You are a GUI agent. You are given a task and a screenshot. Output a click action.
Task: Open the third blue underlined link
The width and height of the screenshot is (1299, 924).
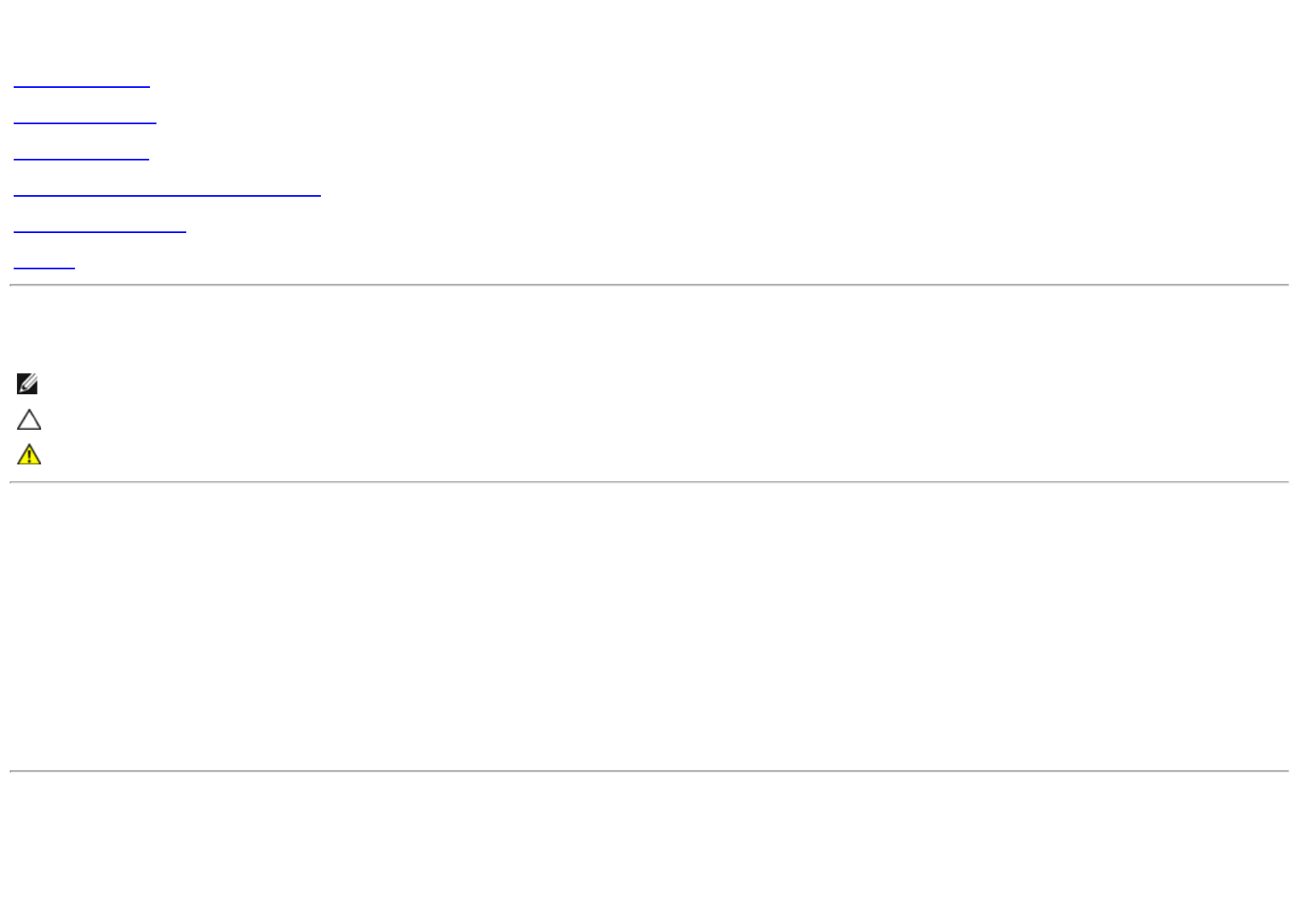81,155
